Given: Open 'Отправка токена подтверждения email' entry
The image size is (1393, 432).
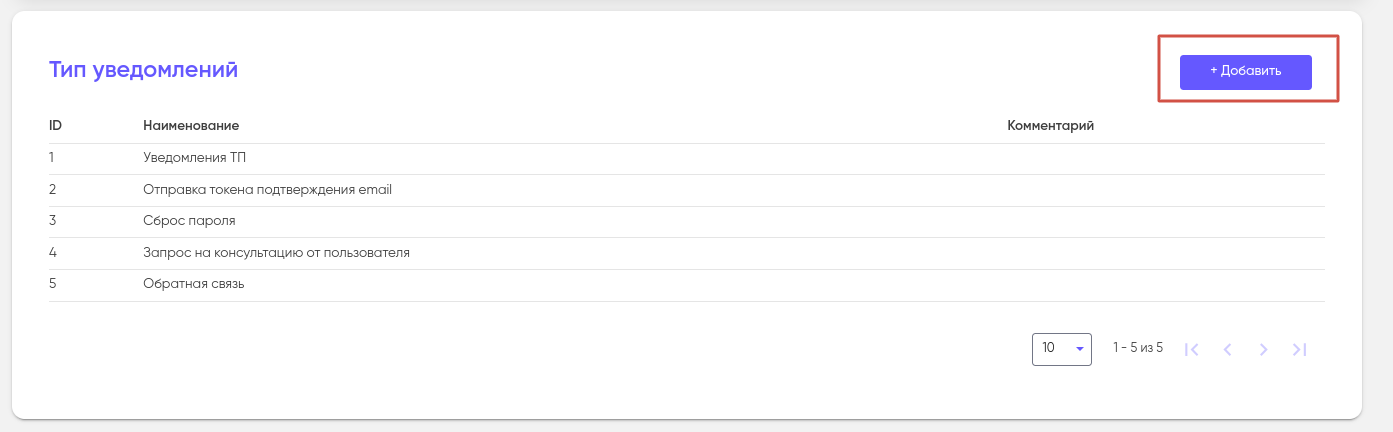Looking at the screenshot, I should tap(267, 190).
